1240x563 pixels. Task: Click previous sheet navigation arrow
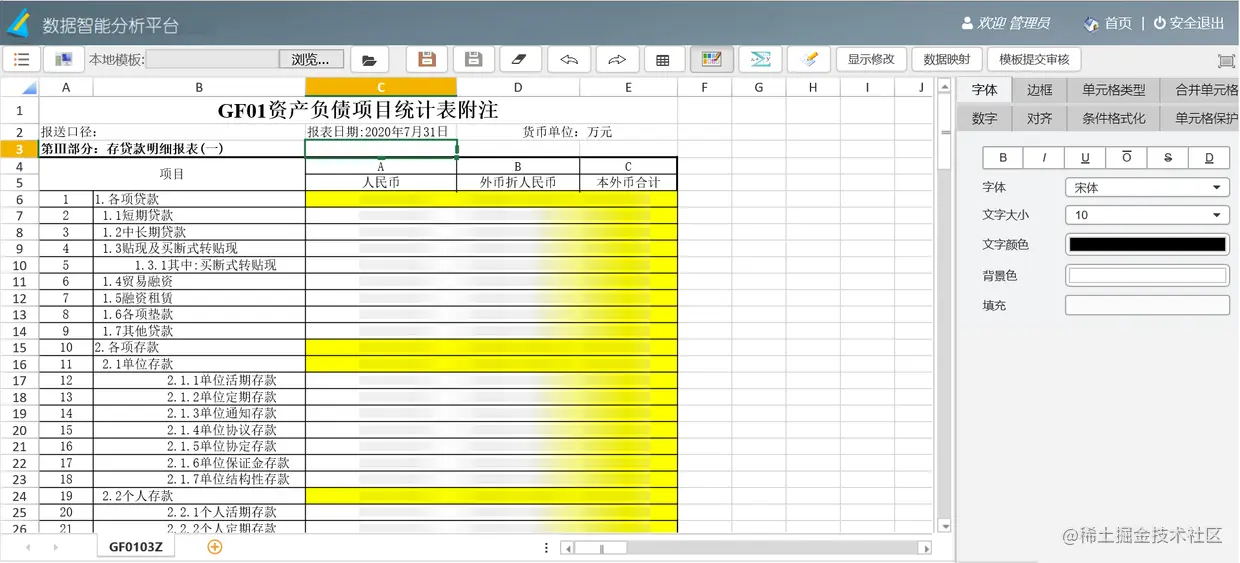(27, 548)
